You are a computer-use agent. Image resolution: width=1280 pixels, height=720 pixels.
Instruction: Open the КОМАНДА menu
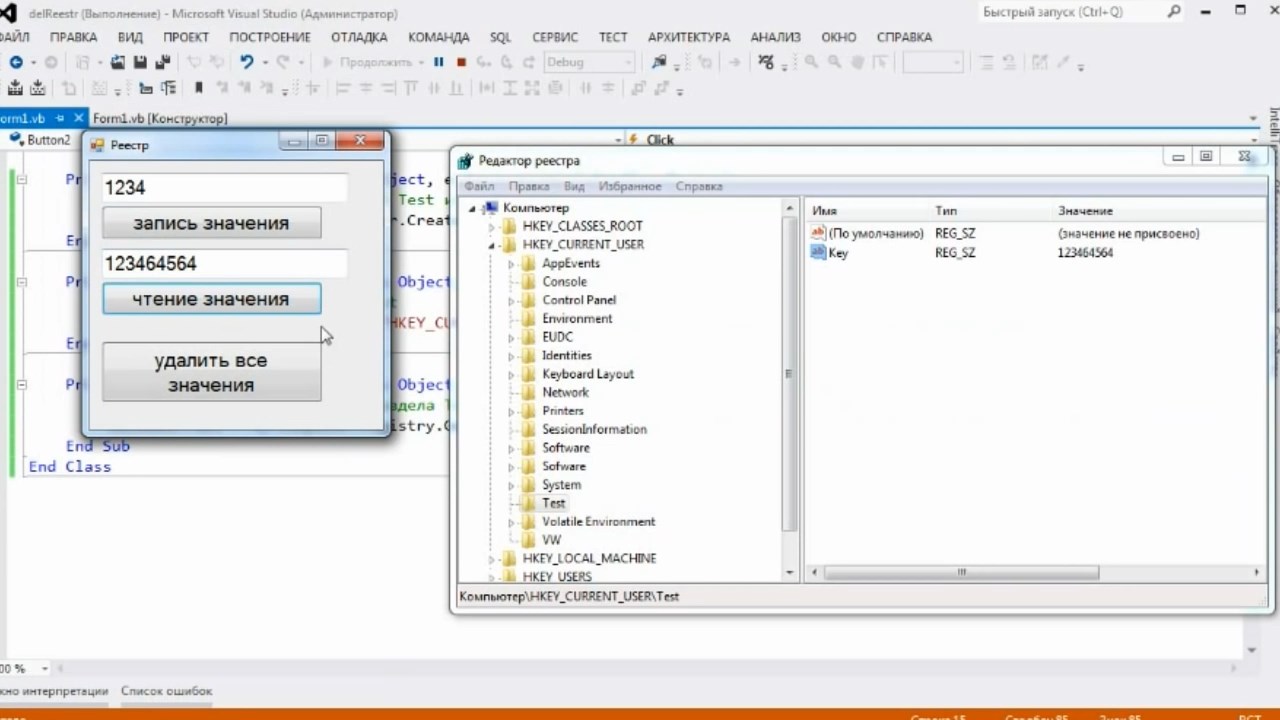pos(438,37)
